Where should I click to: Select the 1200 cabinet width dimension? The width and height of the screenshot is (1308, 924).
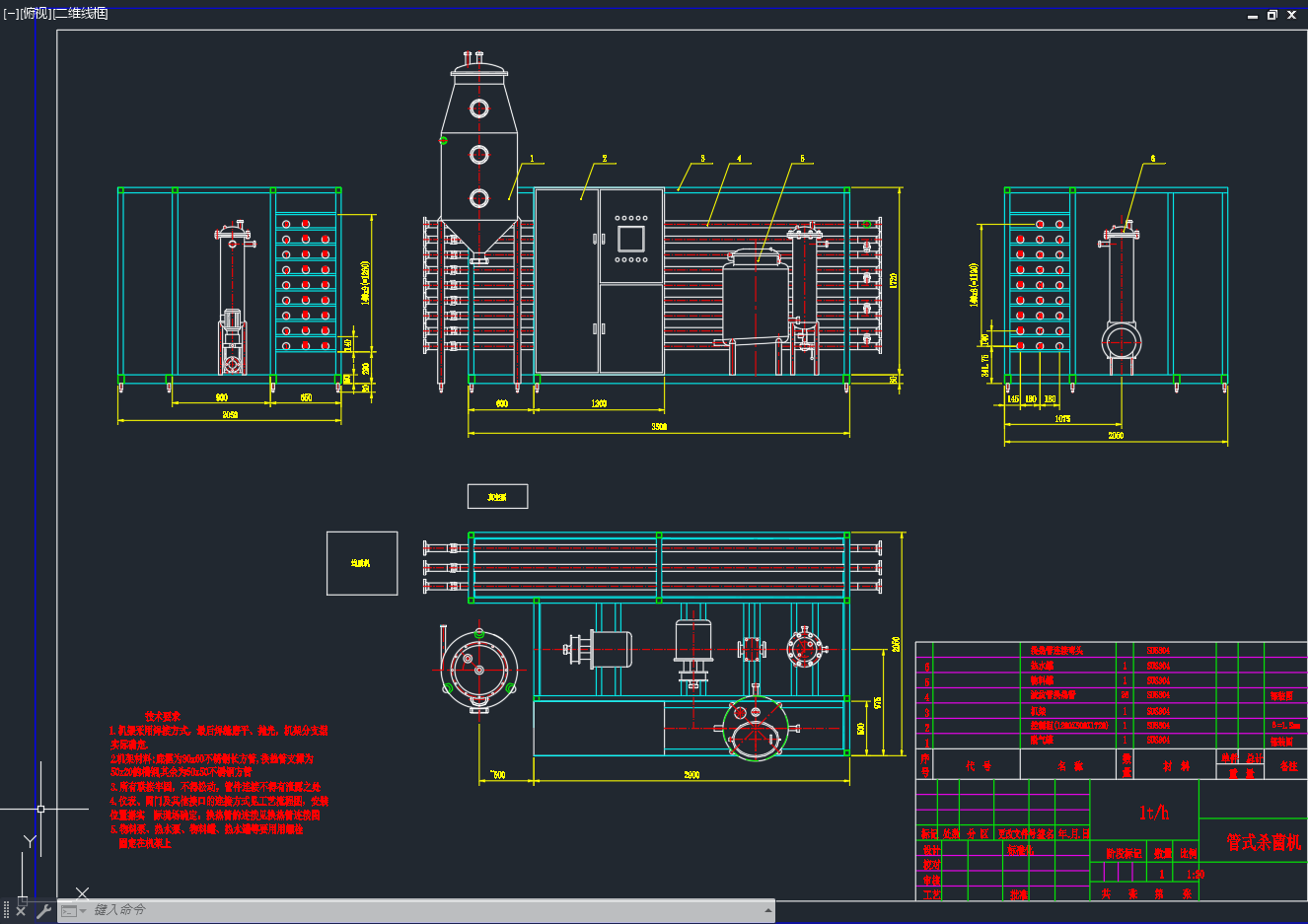pyautogui.click(x=599, y=403)
